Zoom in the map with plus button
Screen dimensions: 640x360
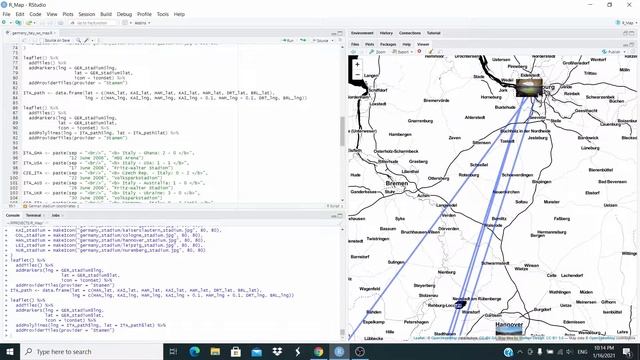click(x=357, y=64)
